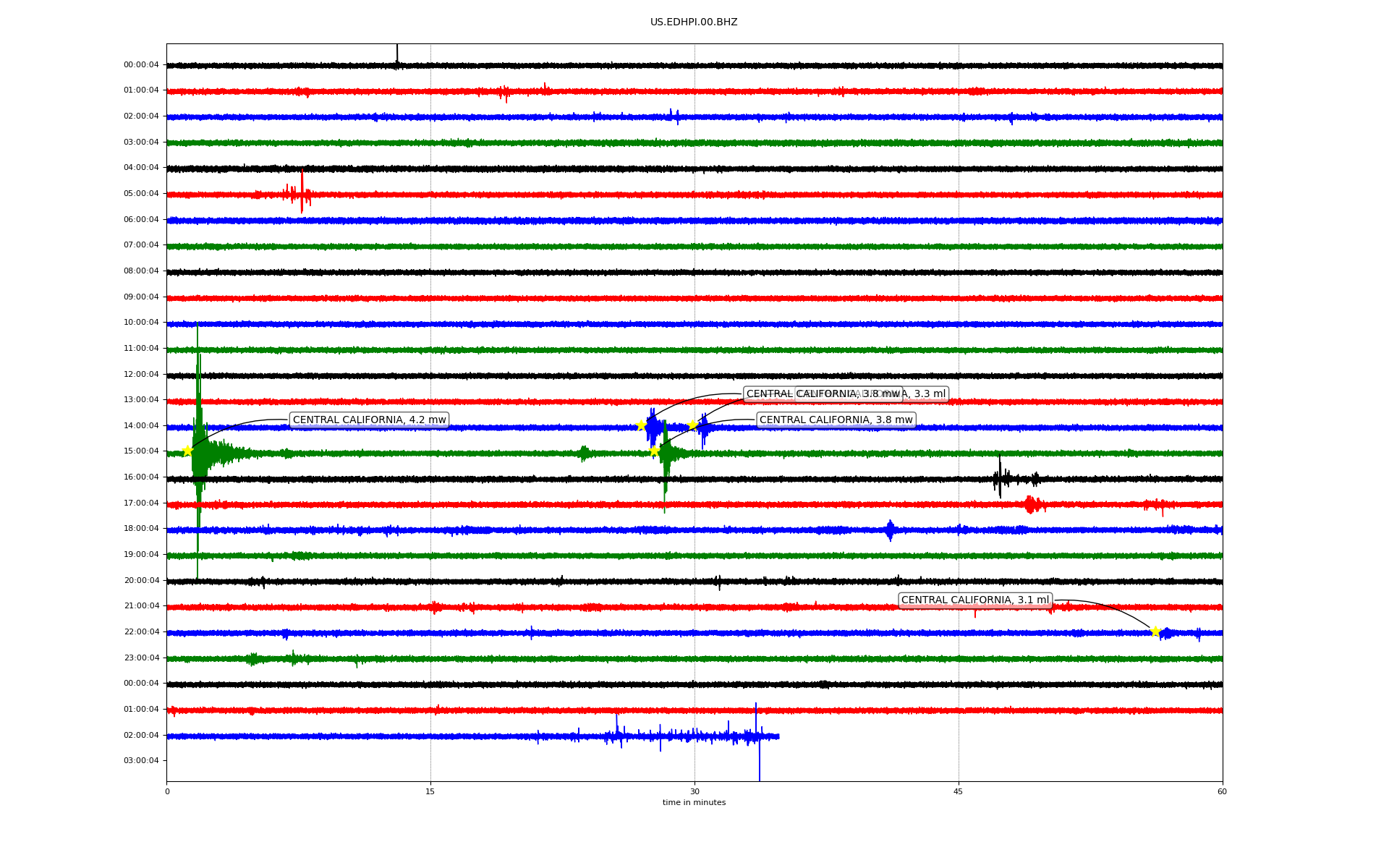Screen dimensions: 1389x868
Task: Click the 'time in minutes' axis label
Action: [x=694, y=802]
